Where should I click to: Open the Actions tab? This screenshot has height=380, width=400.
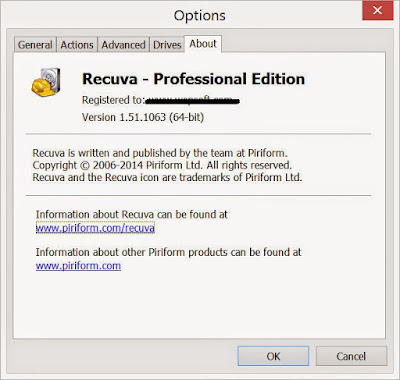[x=77, y=45]
